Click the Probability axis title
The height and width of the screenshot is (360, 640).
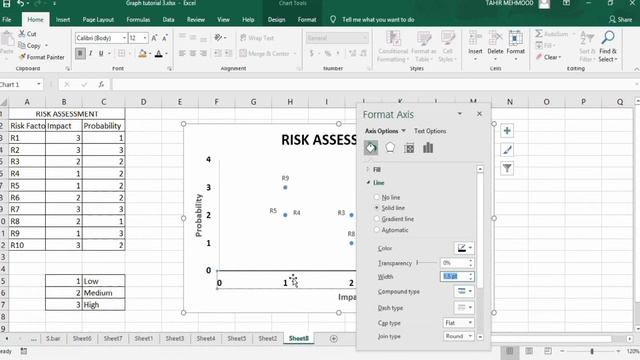tap(199, 215)
